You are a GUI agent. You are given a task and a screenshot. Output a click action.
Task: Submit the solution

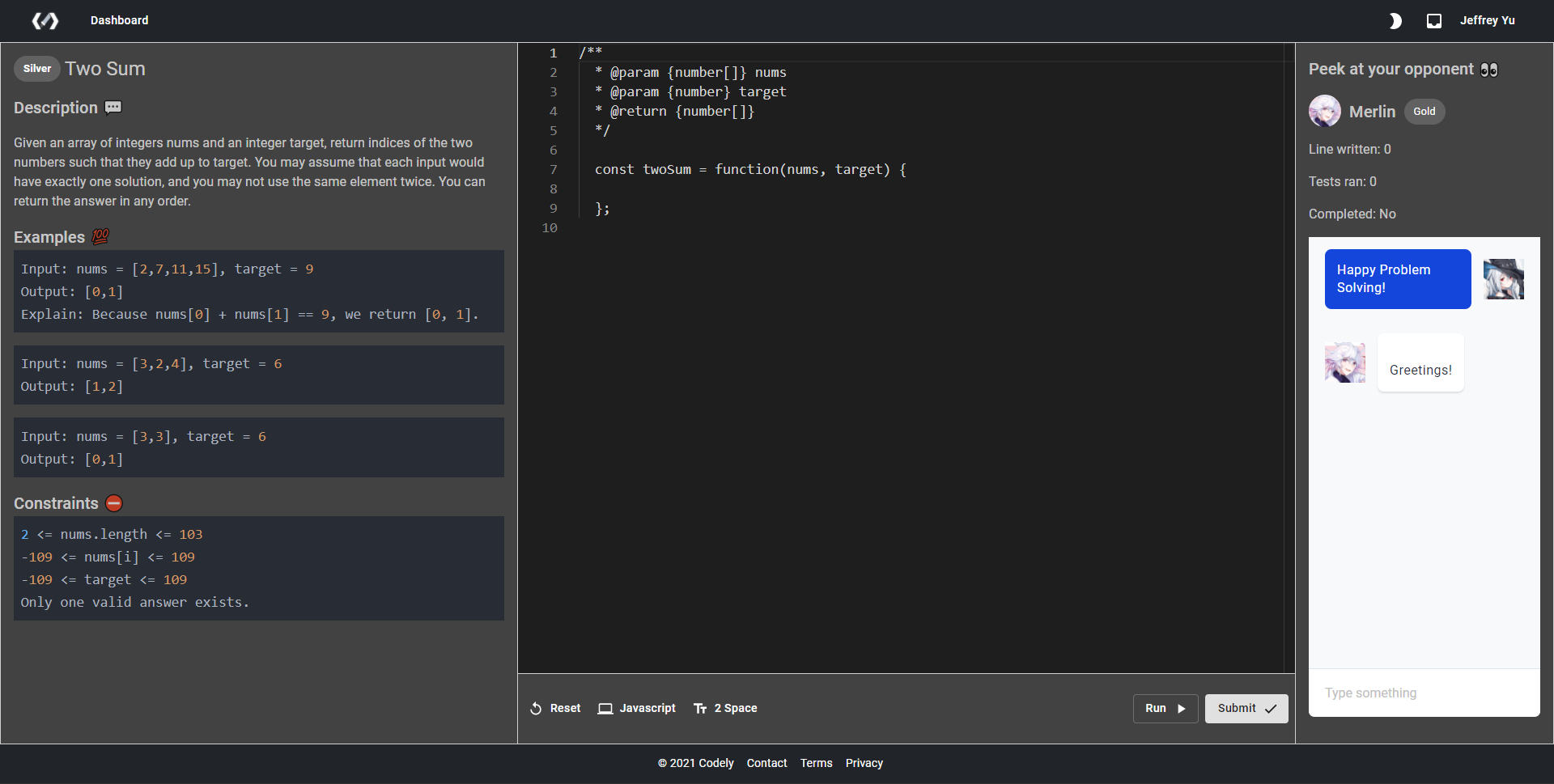[1246, 709]
